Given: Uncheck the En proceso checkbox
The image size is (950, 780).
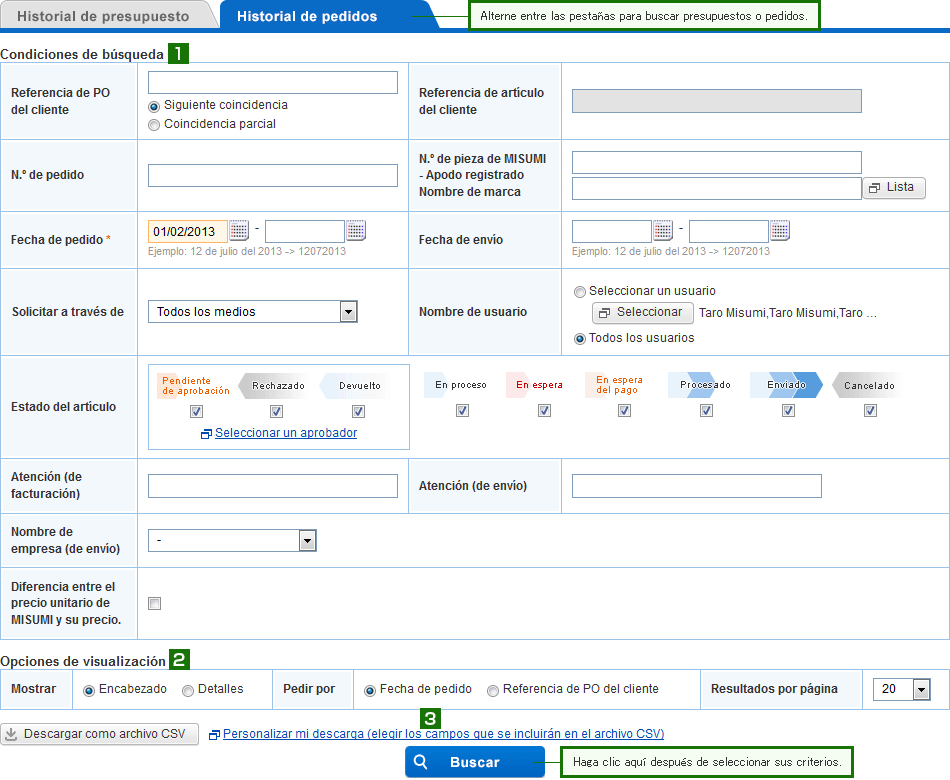Looking at the screenshot, I should pyautogui.click(x=462, y=410).
